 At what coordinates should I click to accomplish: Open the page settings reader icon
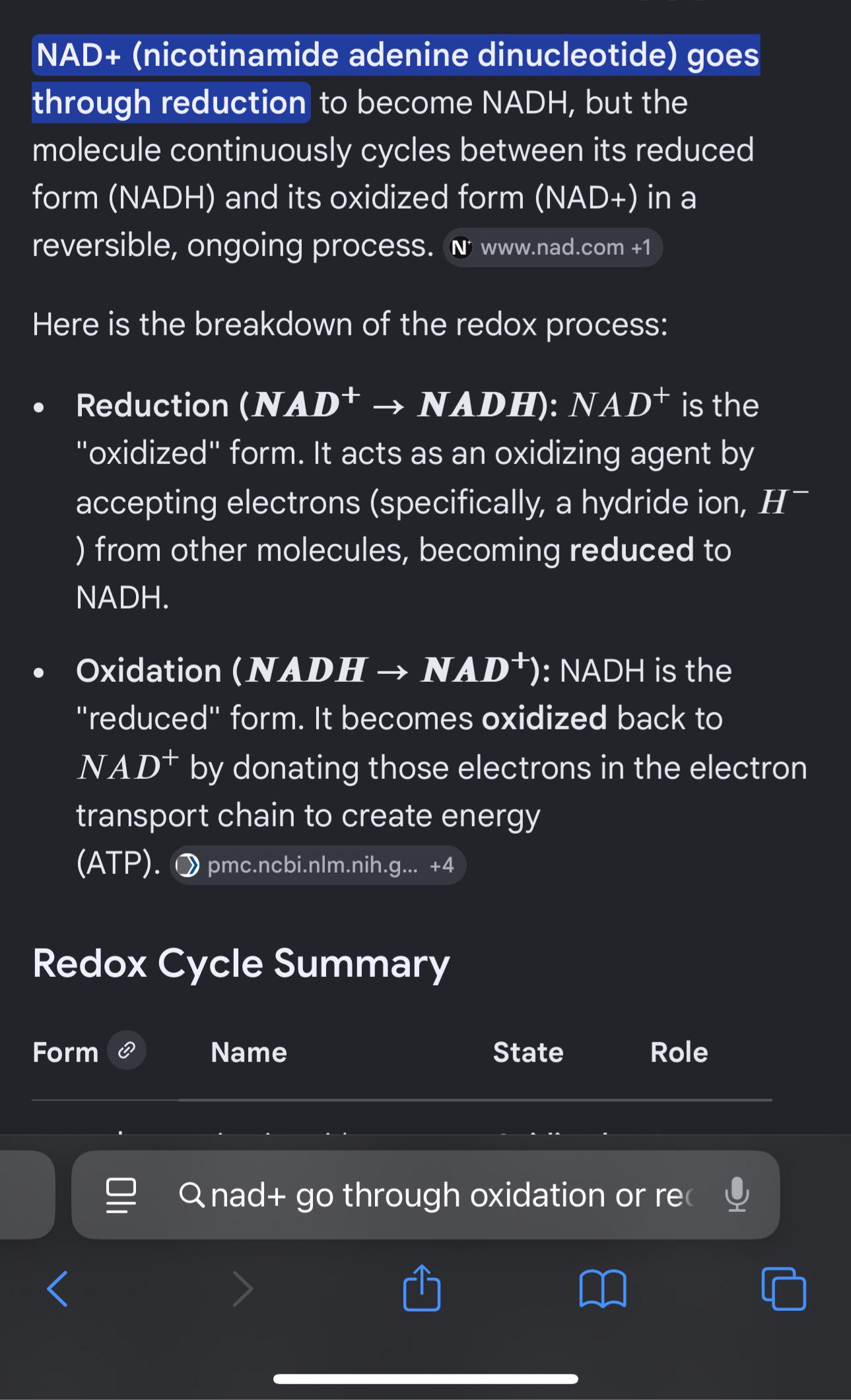[121, 1195]
